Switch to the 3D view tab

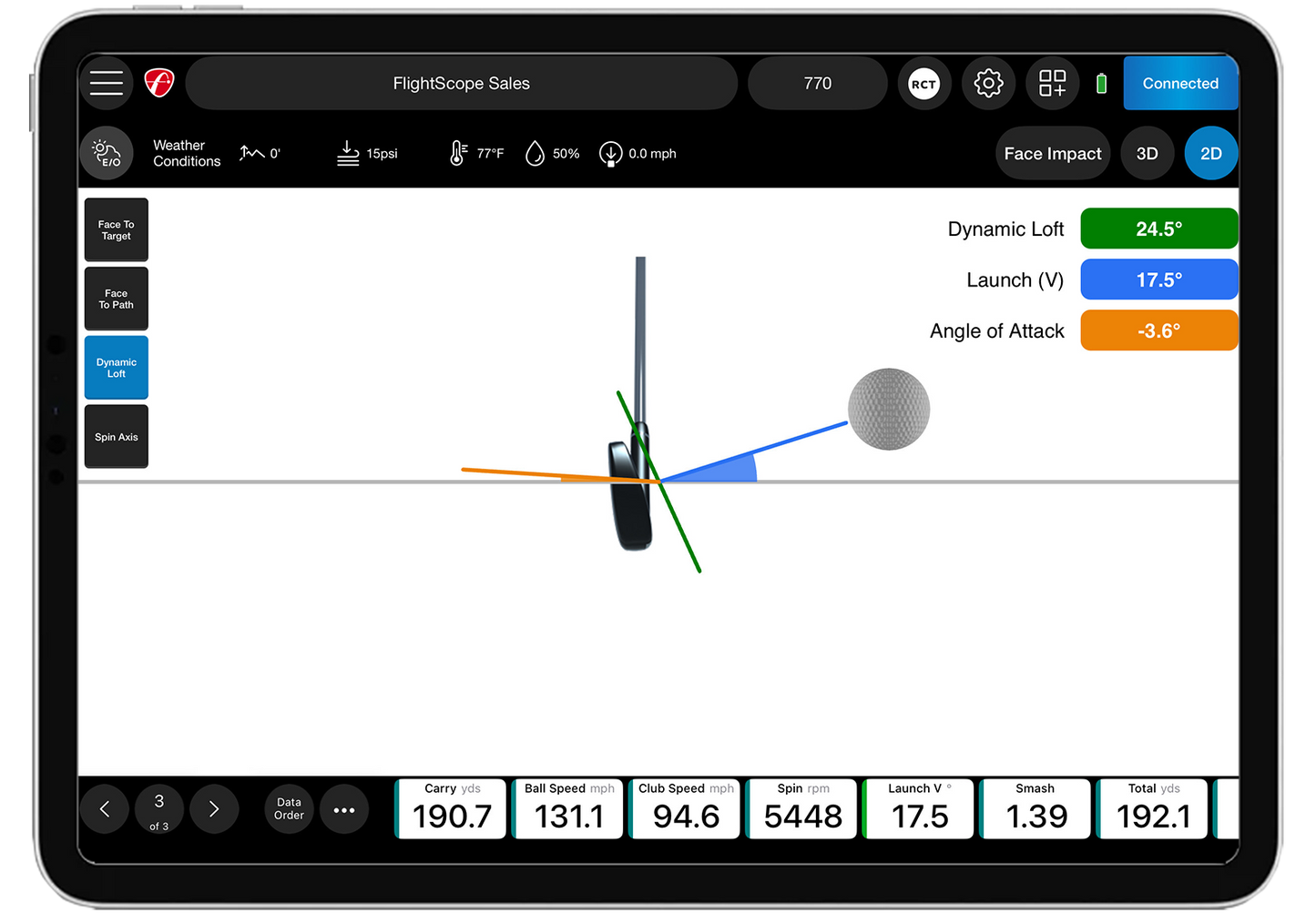[x=1147, y=153]
